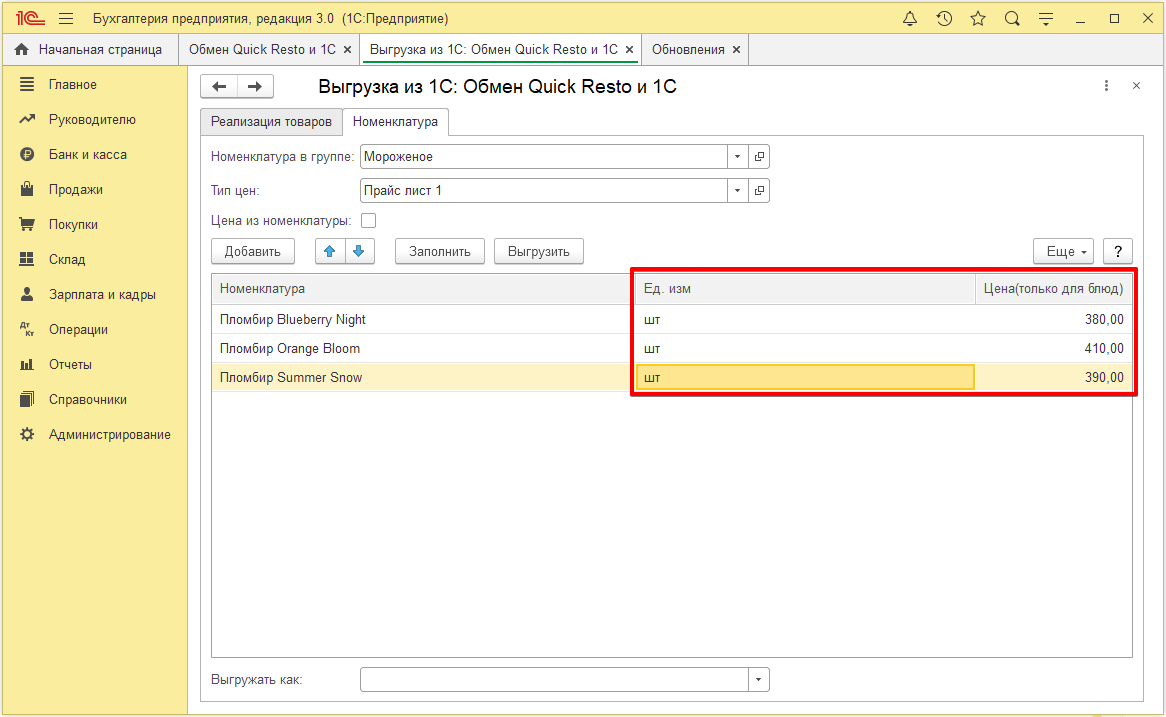Click price cell 390,00

click(1054, 378)
